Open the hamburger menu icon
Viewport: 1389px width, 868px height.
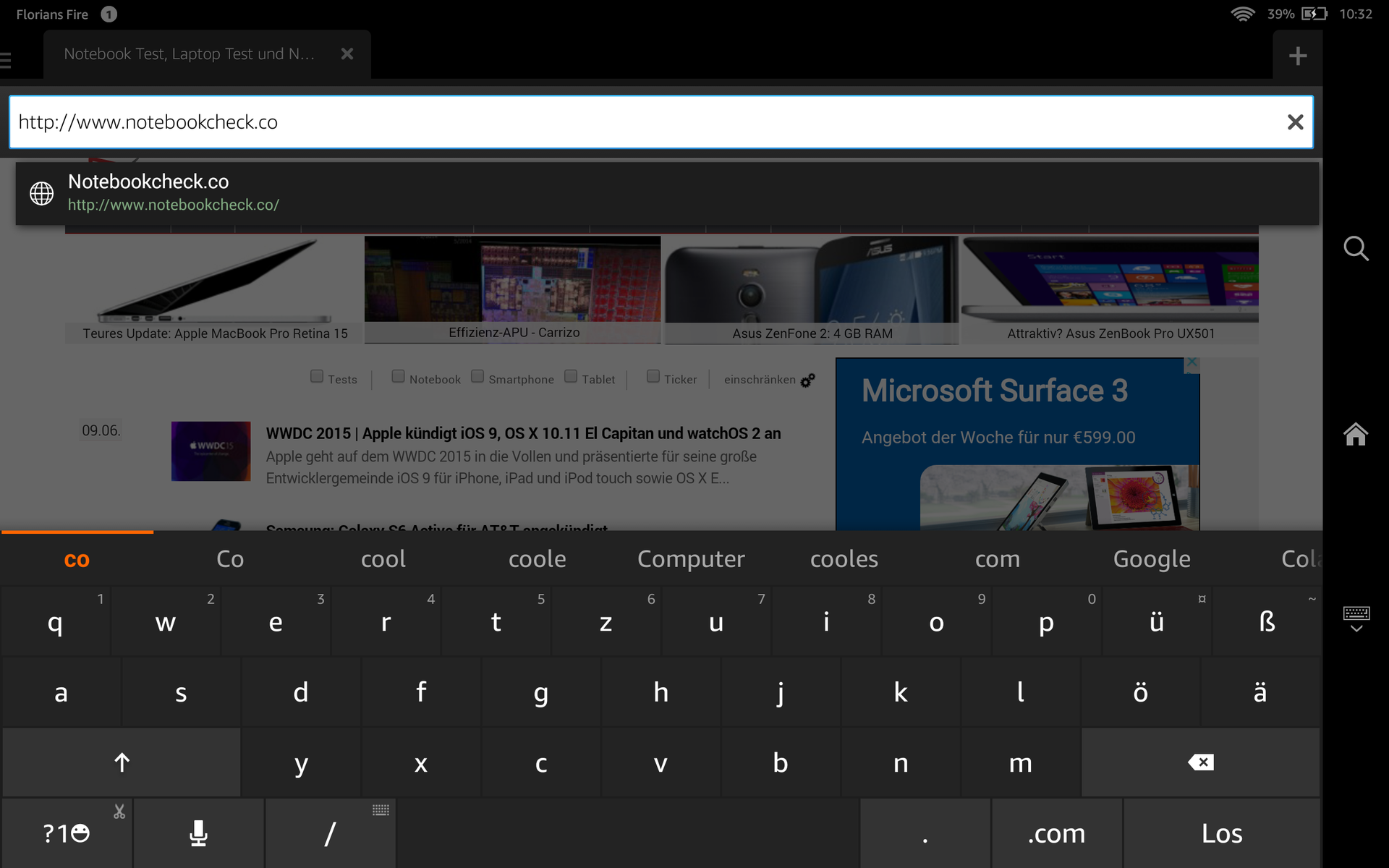(6, 59)
